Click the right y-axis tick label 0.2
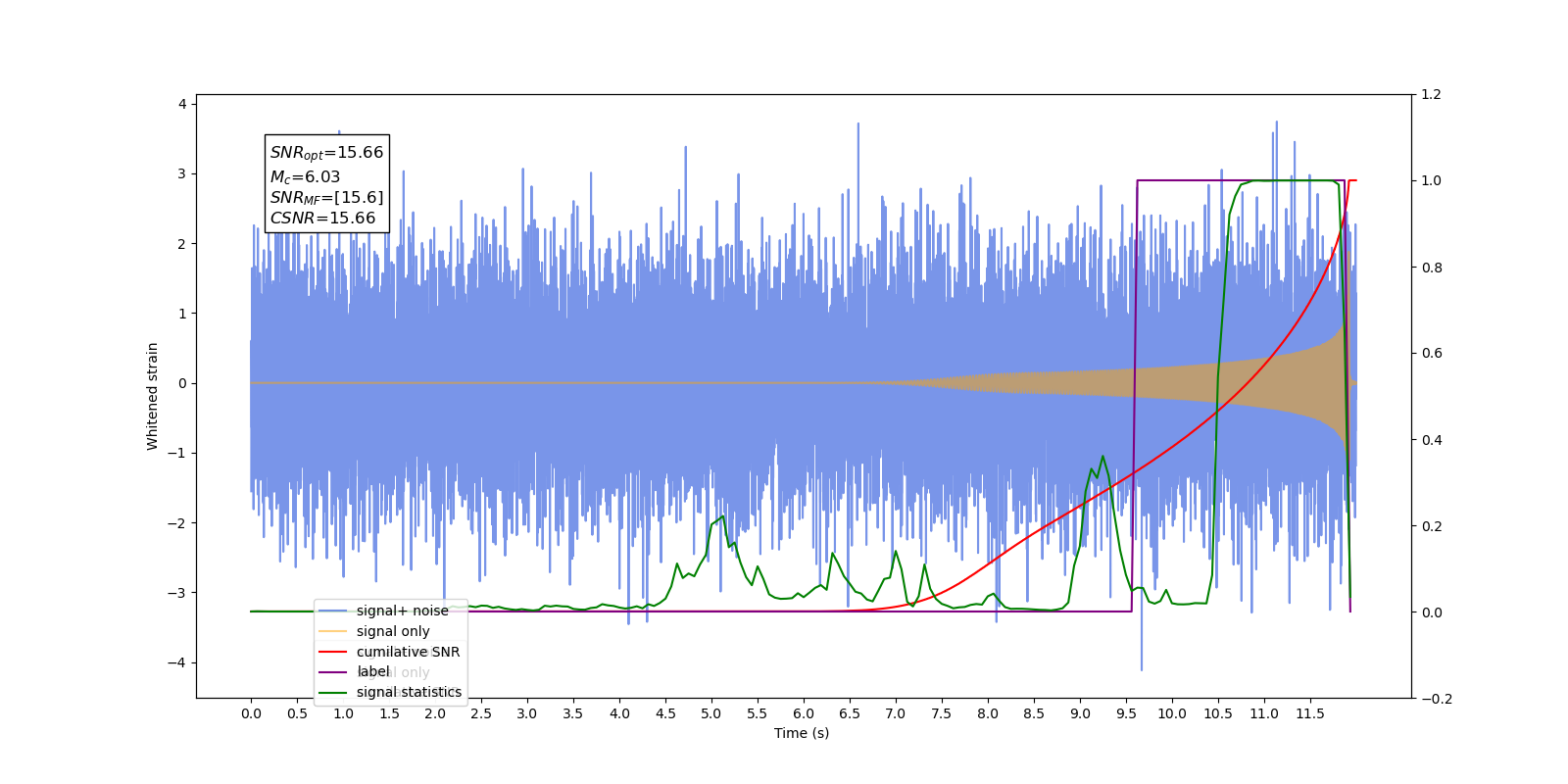The height and width of the screenshot is (784, 1568). point(1432,526)
